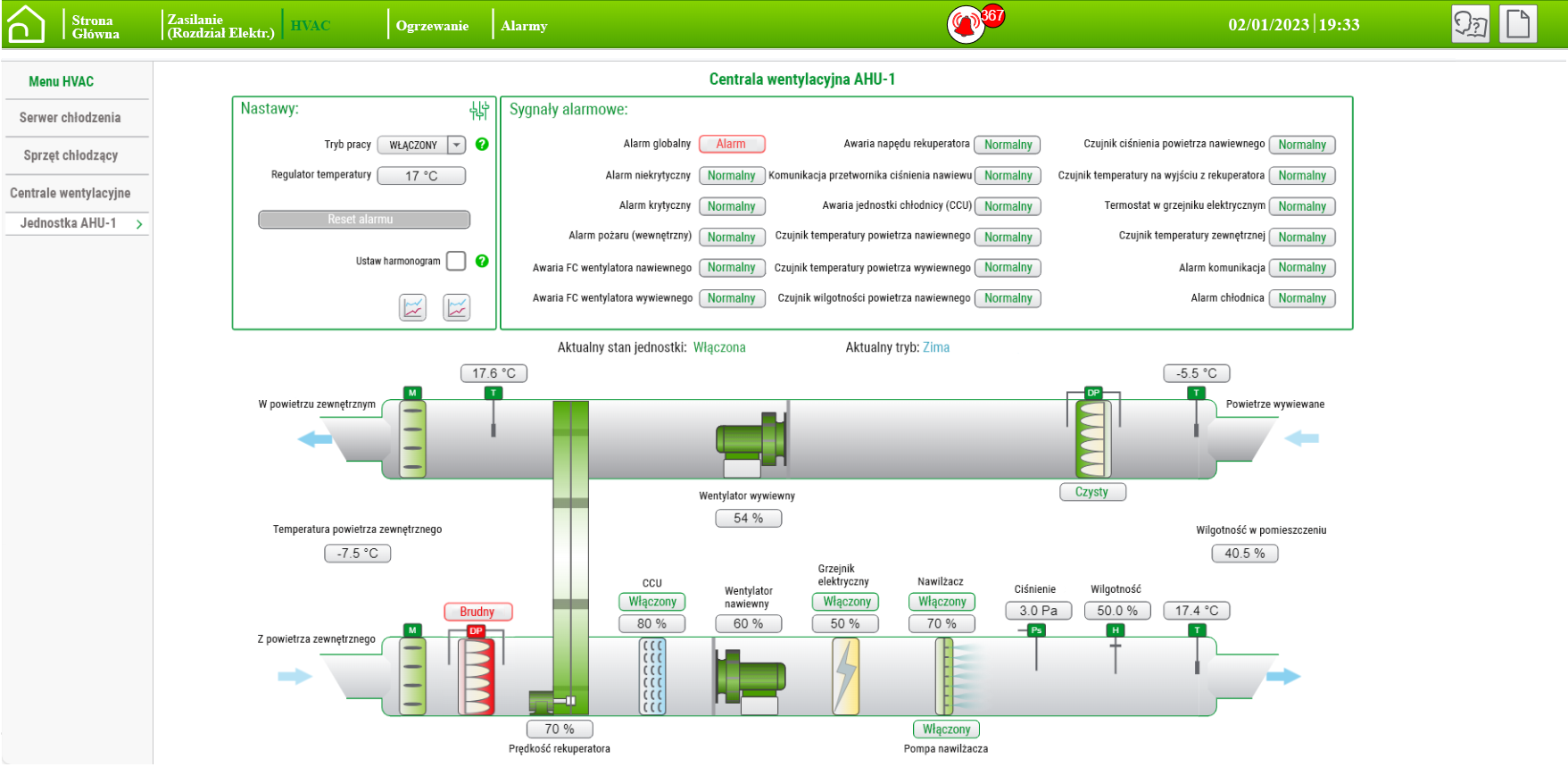Open the help chat icon
This screenshot has height=767, width=1568.
[1470, 24]
